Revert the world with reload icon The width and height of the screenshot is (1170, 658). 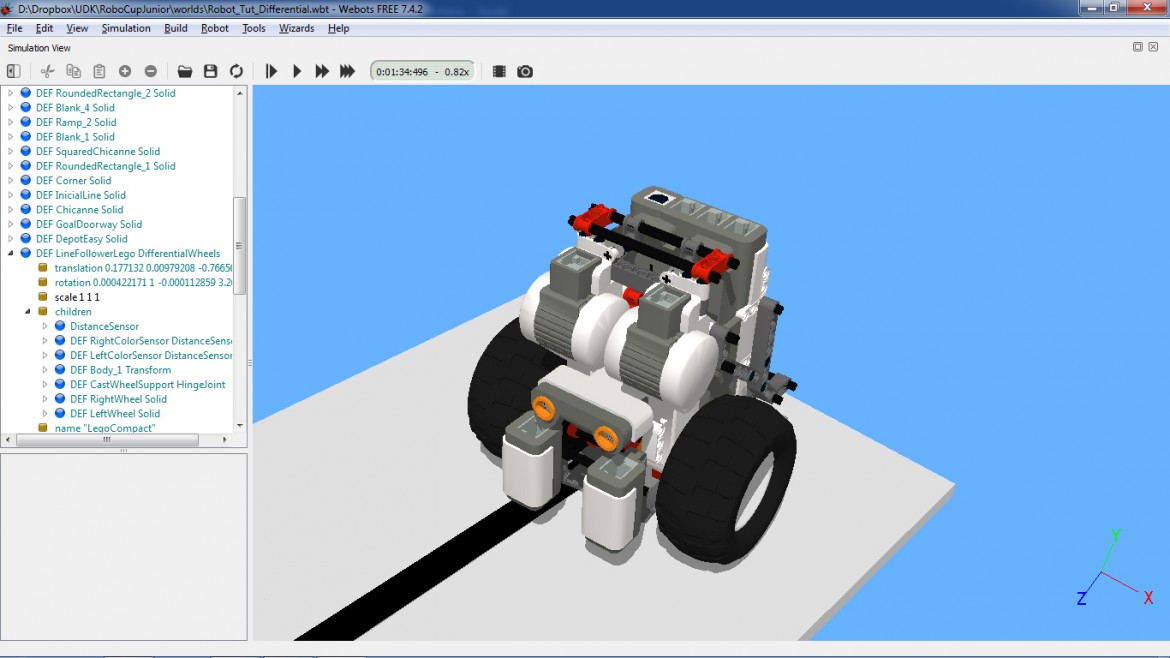(x=237, y=72)
